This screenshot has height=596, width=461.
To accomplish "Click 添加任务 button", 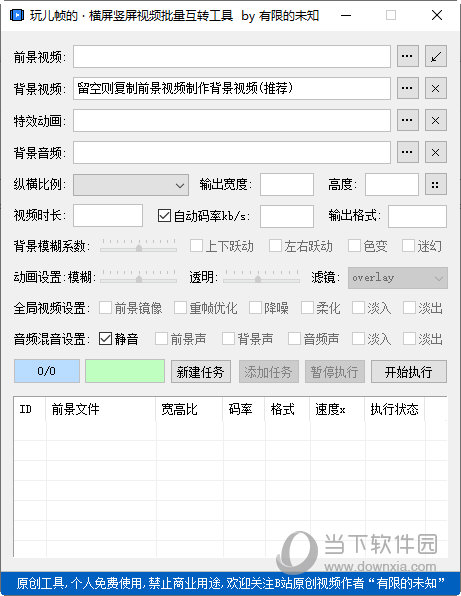I will pos(269,371).
